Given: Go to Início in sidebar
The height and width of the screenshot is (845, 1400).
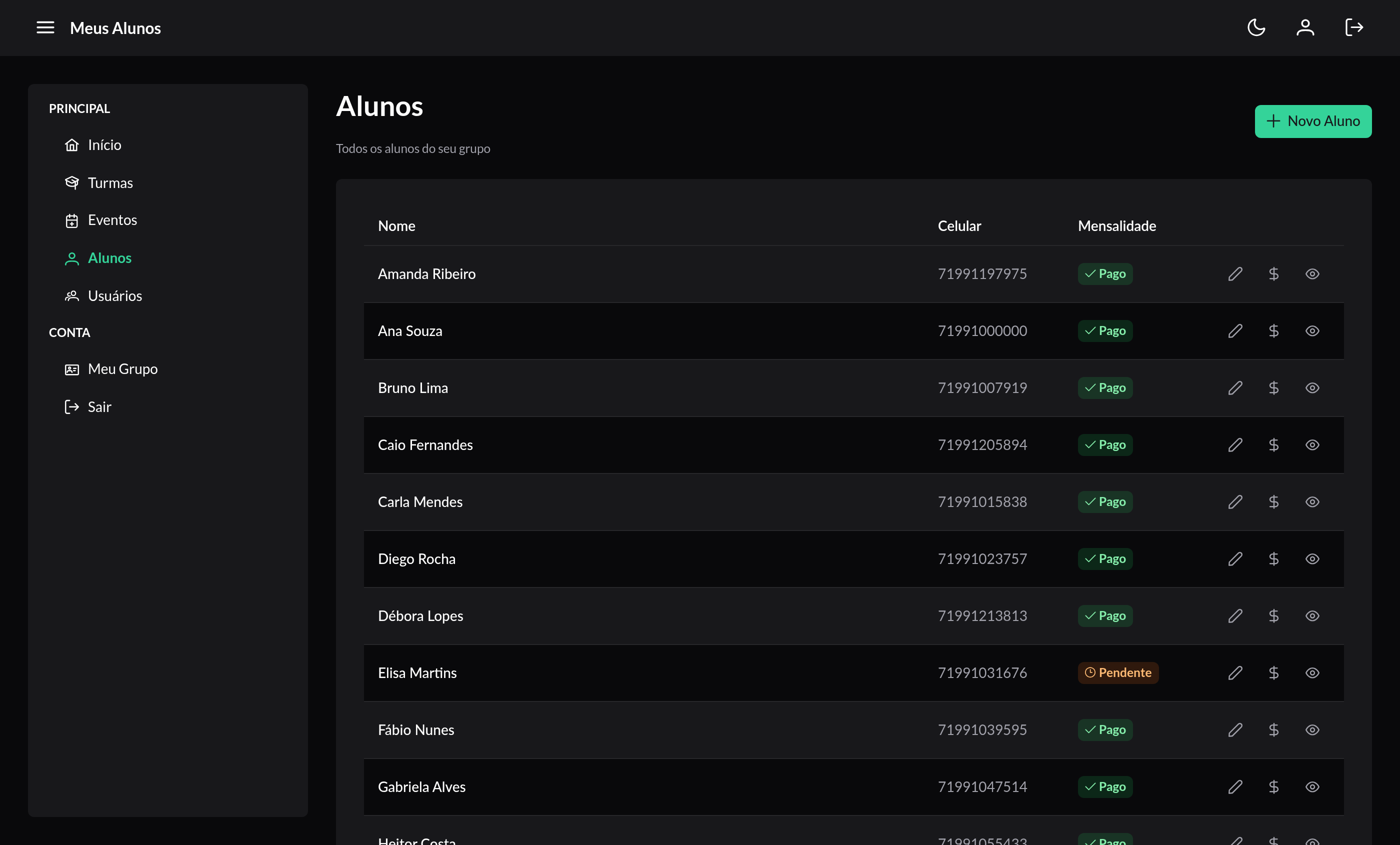Looking at the screenshot, I should tap(92, 145).
